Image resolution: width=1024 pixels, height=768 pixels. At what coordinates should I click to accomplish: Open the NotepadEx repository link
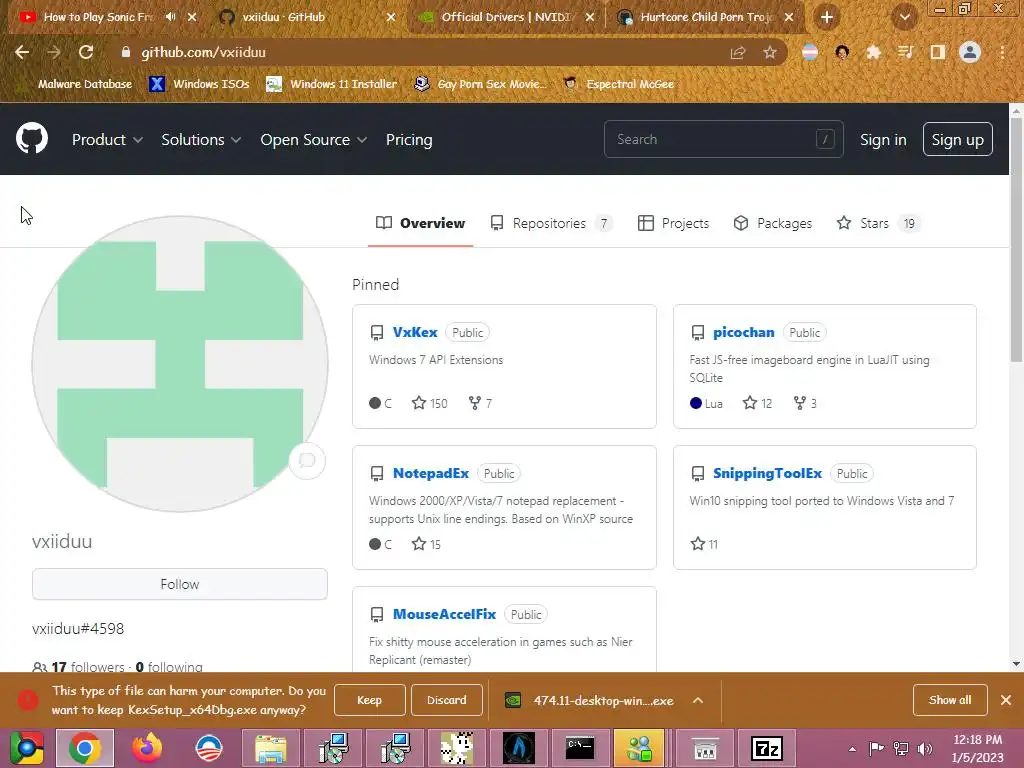pos(430,473)
